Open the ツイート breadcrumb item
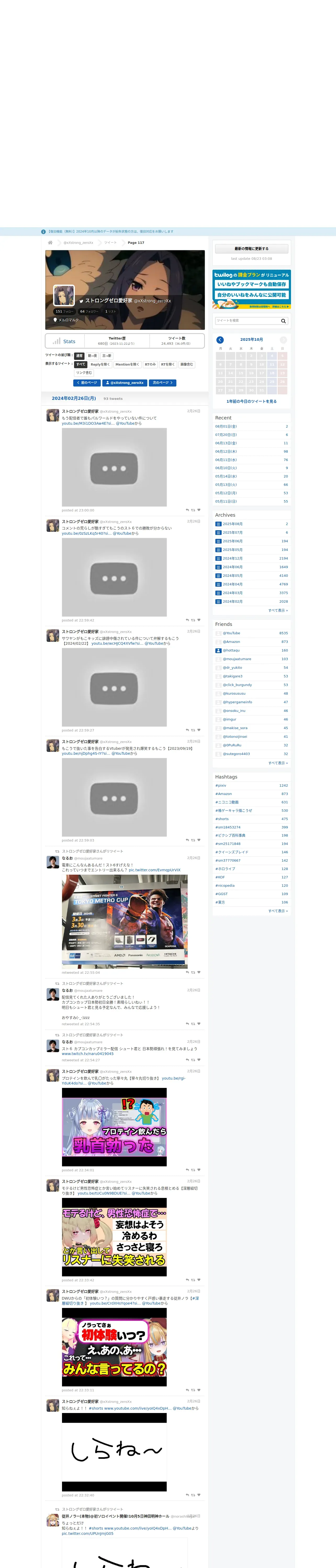This screenshot has height=1568, width=336. pos(110,242)
